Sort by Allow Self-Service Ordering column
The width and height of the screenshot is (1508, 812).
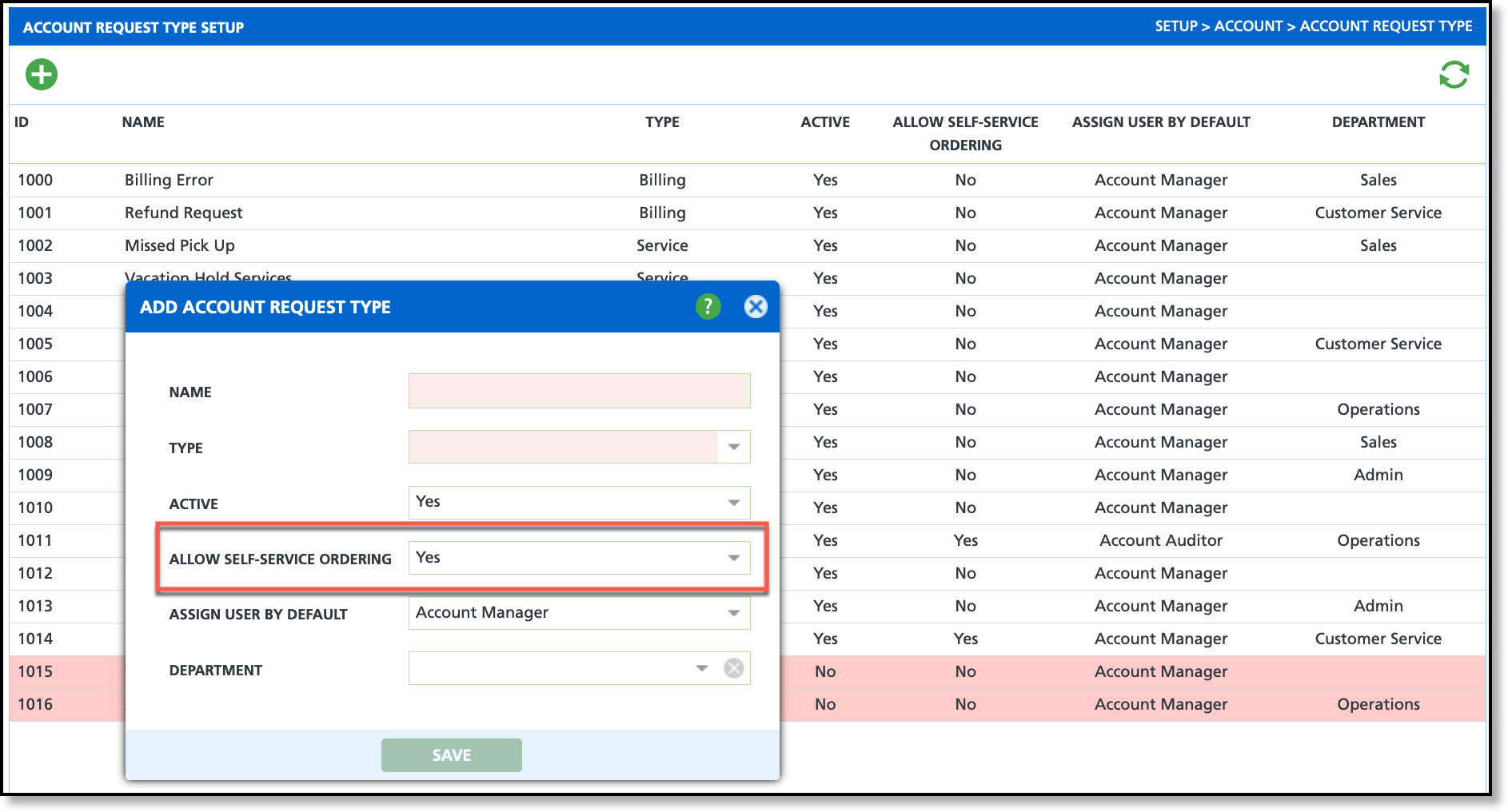pos(966,133)
